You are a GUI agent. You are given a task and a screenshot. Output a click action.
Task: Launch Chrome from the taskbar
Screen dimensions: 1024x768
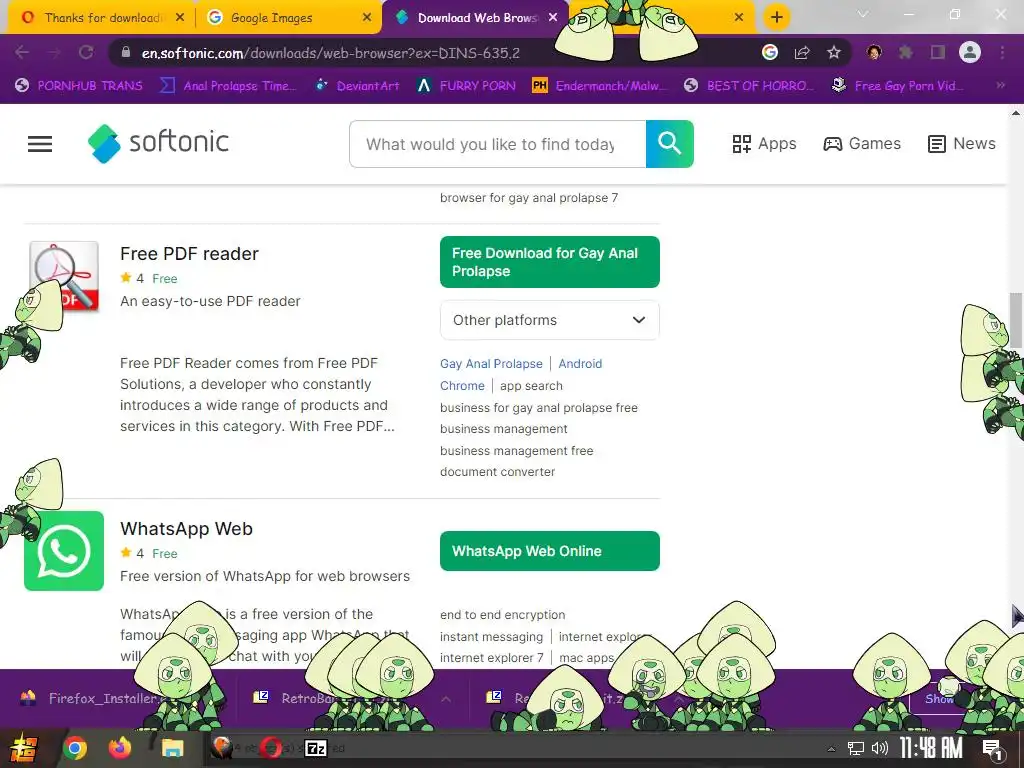[75, 748]
